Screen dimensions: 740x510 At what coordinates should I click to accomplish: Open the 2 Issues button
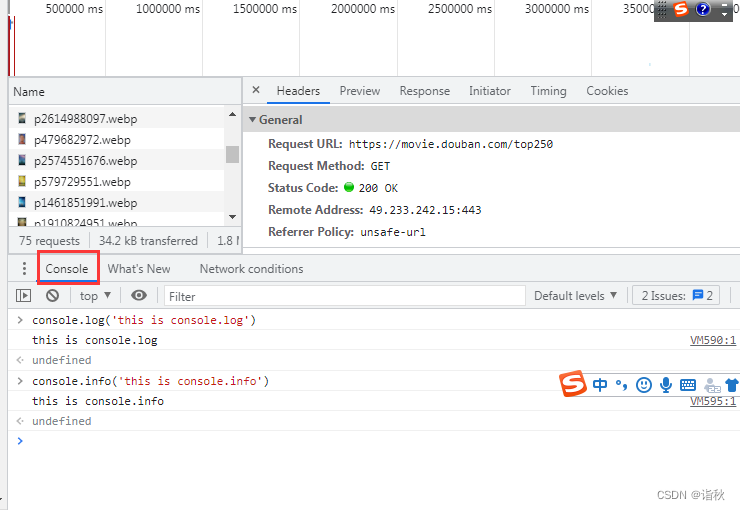pos(676,295)
